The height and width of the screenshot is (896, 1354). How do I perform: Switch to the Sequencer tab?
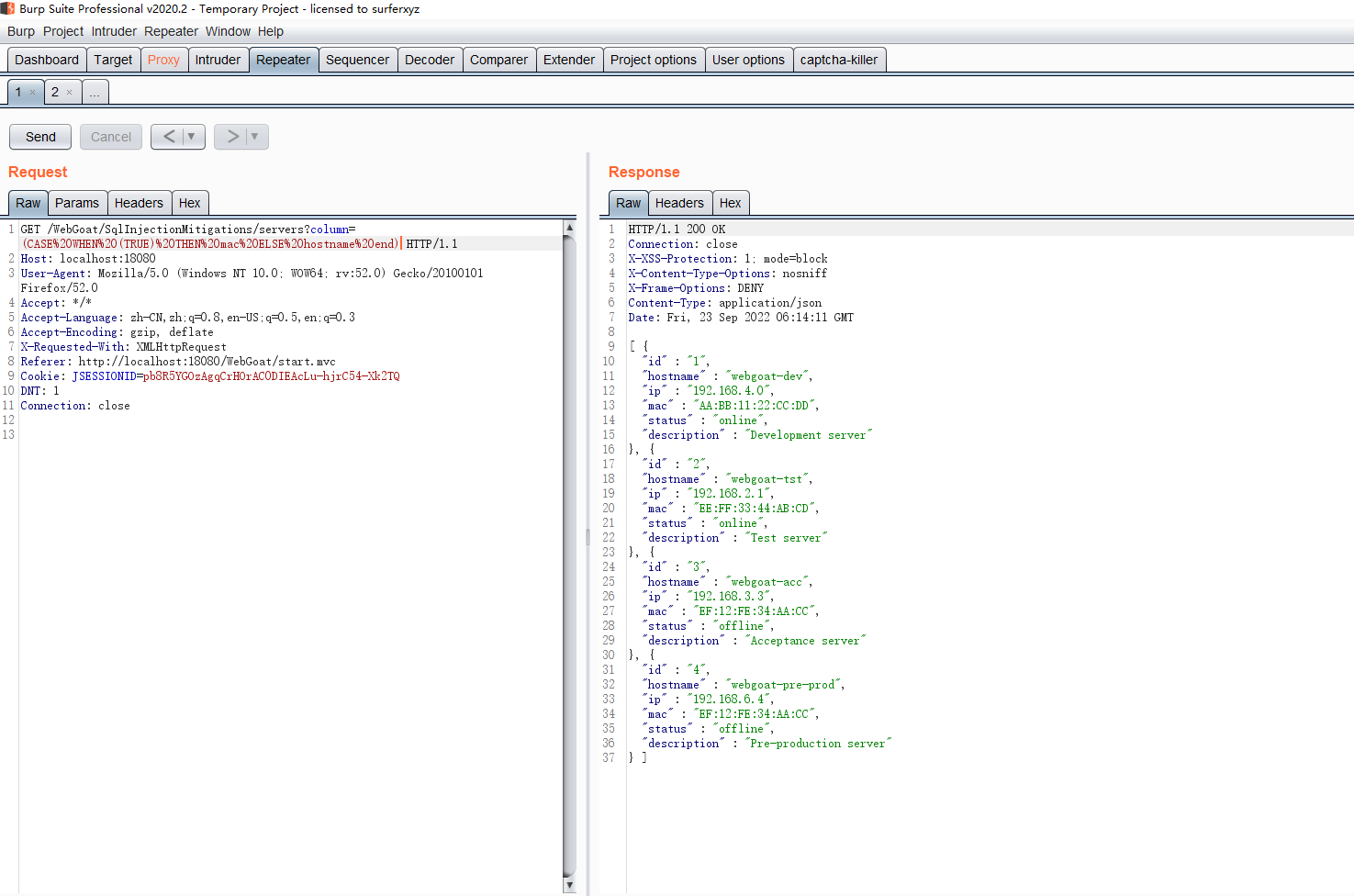357,60
